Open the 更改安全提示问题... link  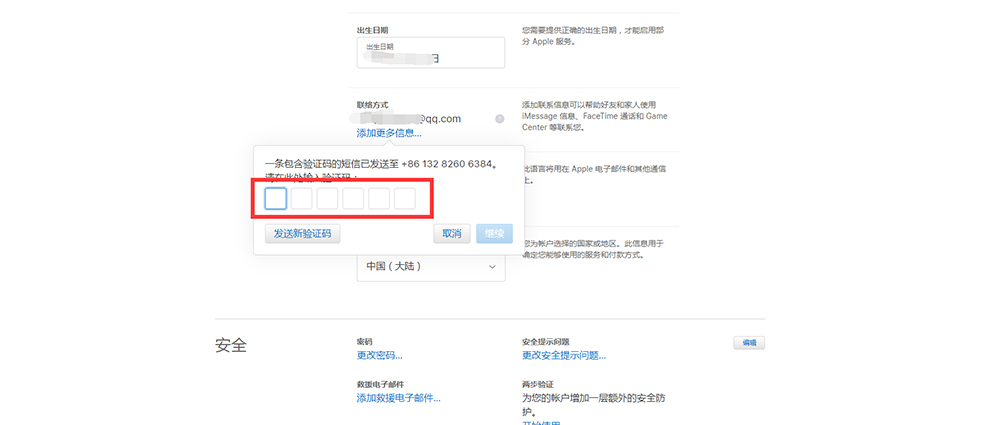(x=563, y=355)
